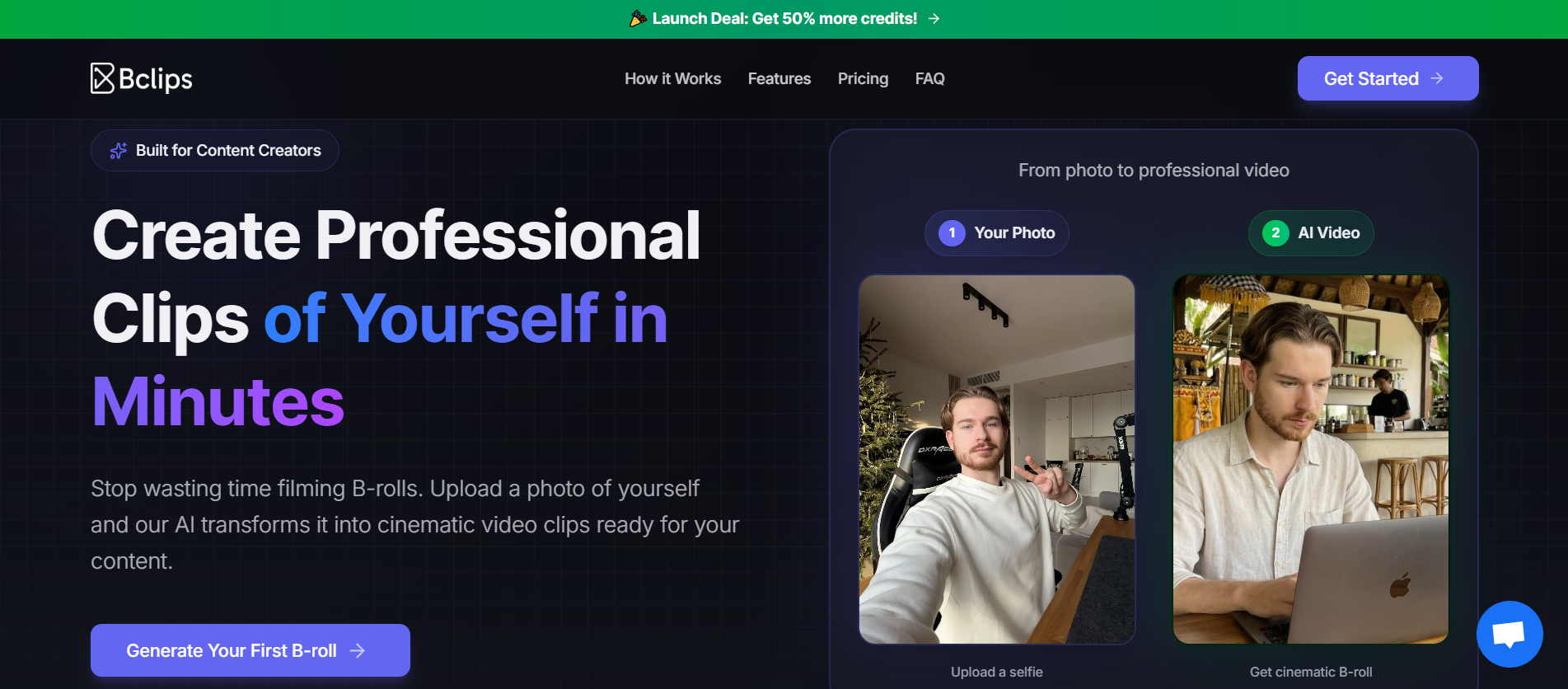Click the 'Get cinematic B-roll' caption
The width and height of the screenshot is (1568, 689).
[1311, 672]
